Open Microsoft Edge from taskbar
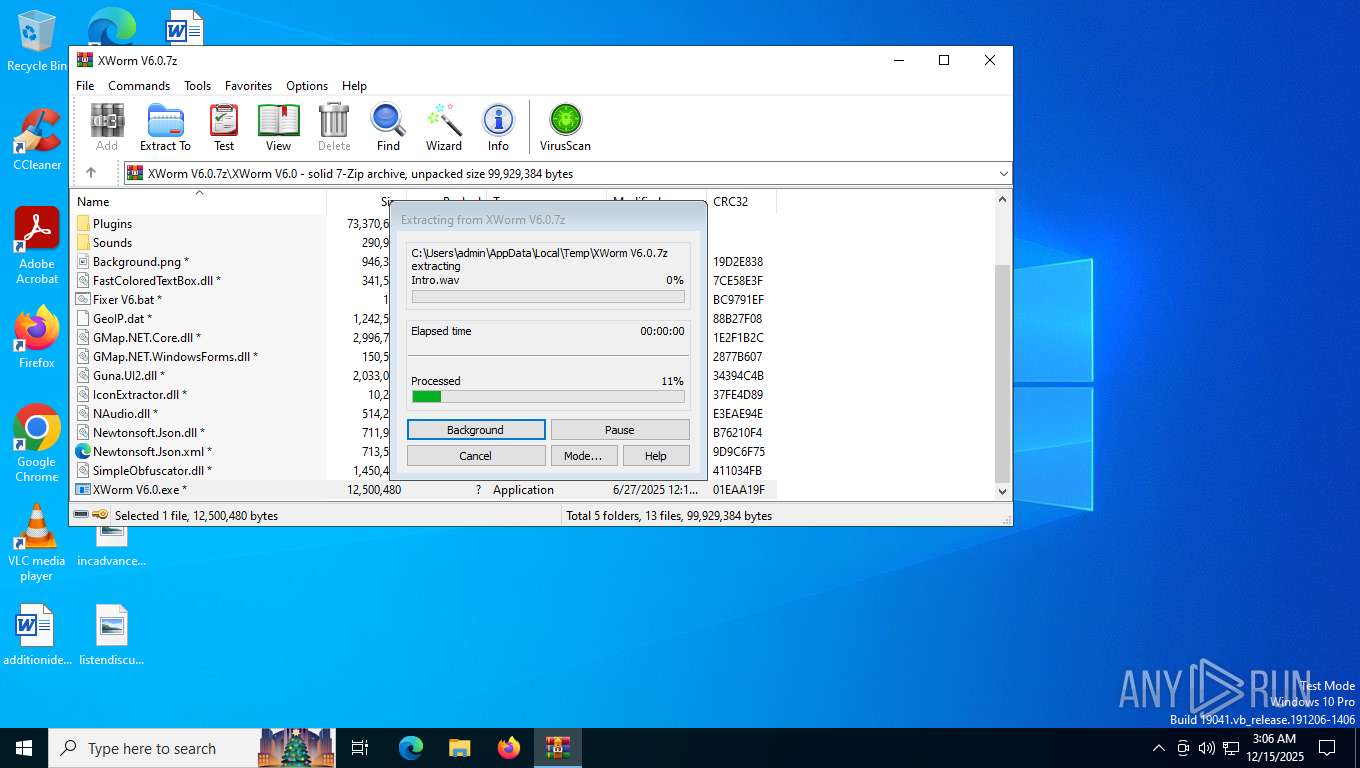This screenshot has height=768, width=1360. click(411, 748)
